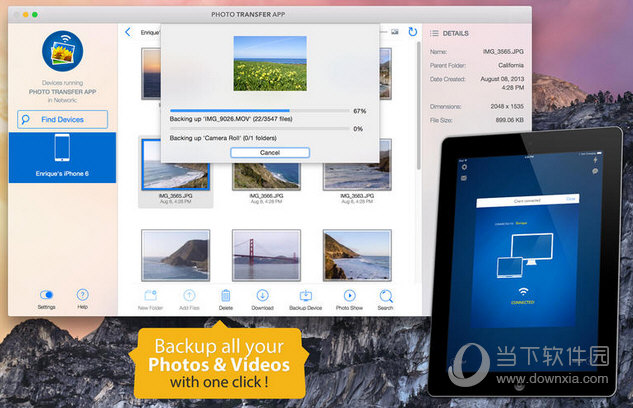Click the Wi-Fi connected icon on iPad
This screenshot has width=633, height=408.
click(523, 292)
